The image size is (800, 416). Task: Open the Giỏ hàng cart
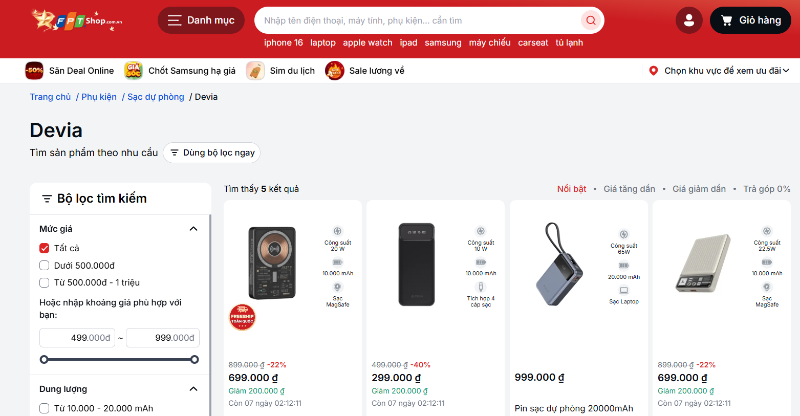click(x=751, y=20)
